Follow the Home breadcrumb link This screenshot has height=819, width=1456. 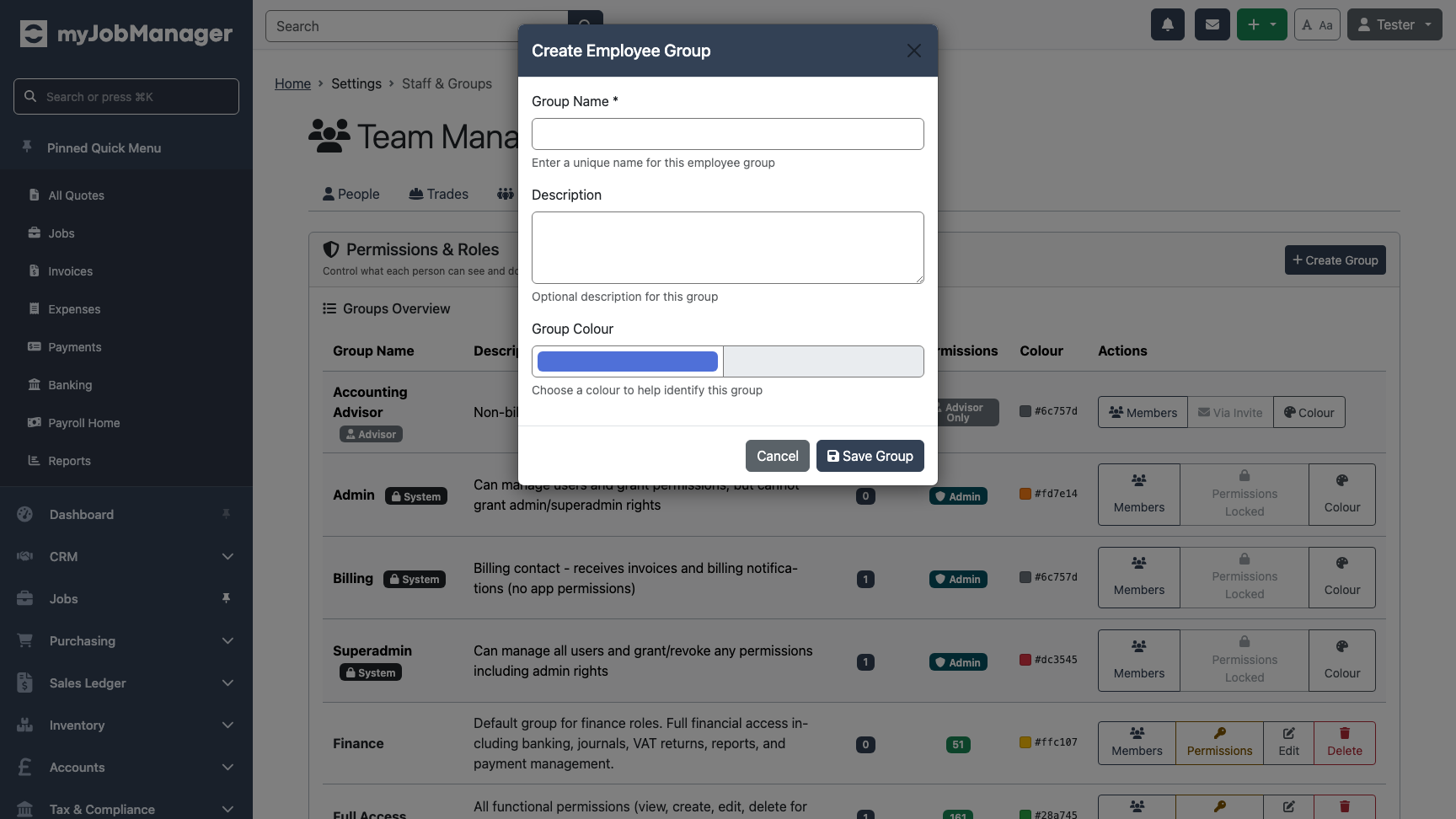coord(292,83)
